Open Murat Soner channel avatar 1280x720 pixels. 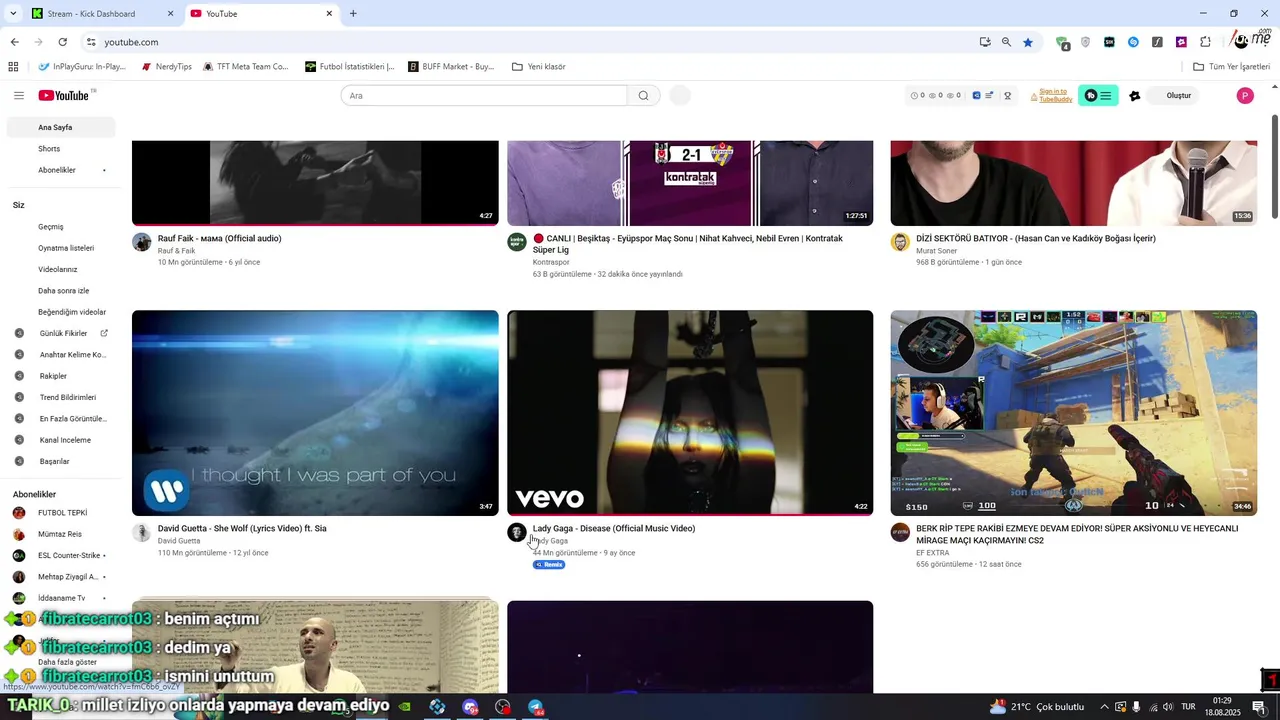(900, 242)
